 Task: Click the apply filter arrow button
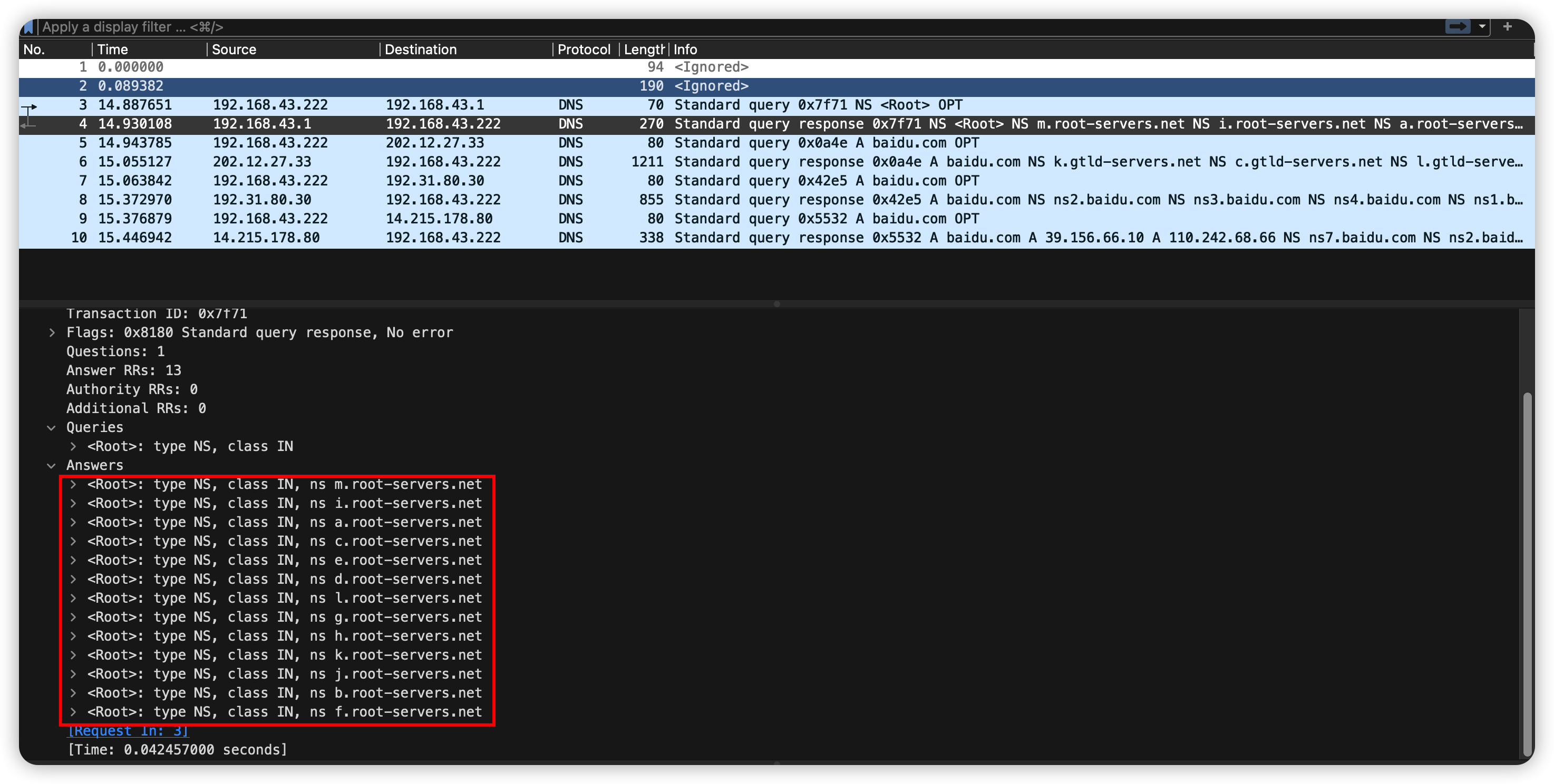click(1457, 26)
